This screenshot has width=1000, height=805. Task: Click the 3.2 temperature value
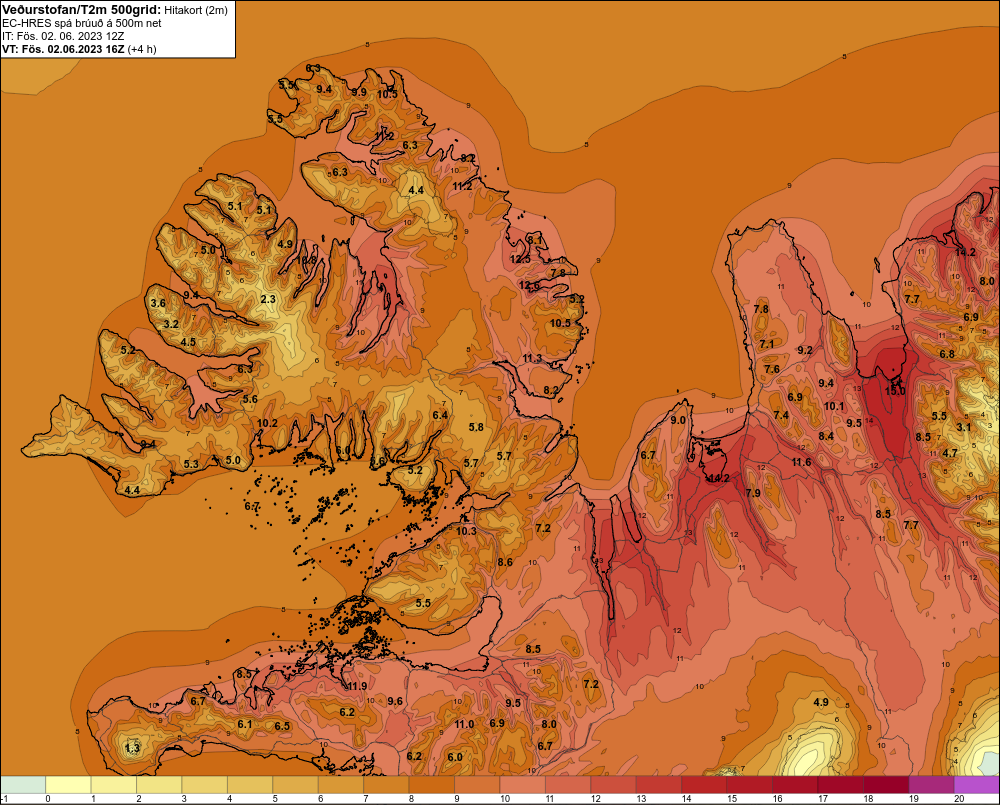(x=171, y=324)
